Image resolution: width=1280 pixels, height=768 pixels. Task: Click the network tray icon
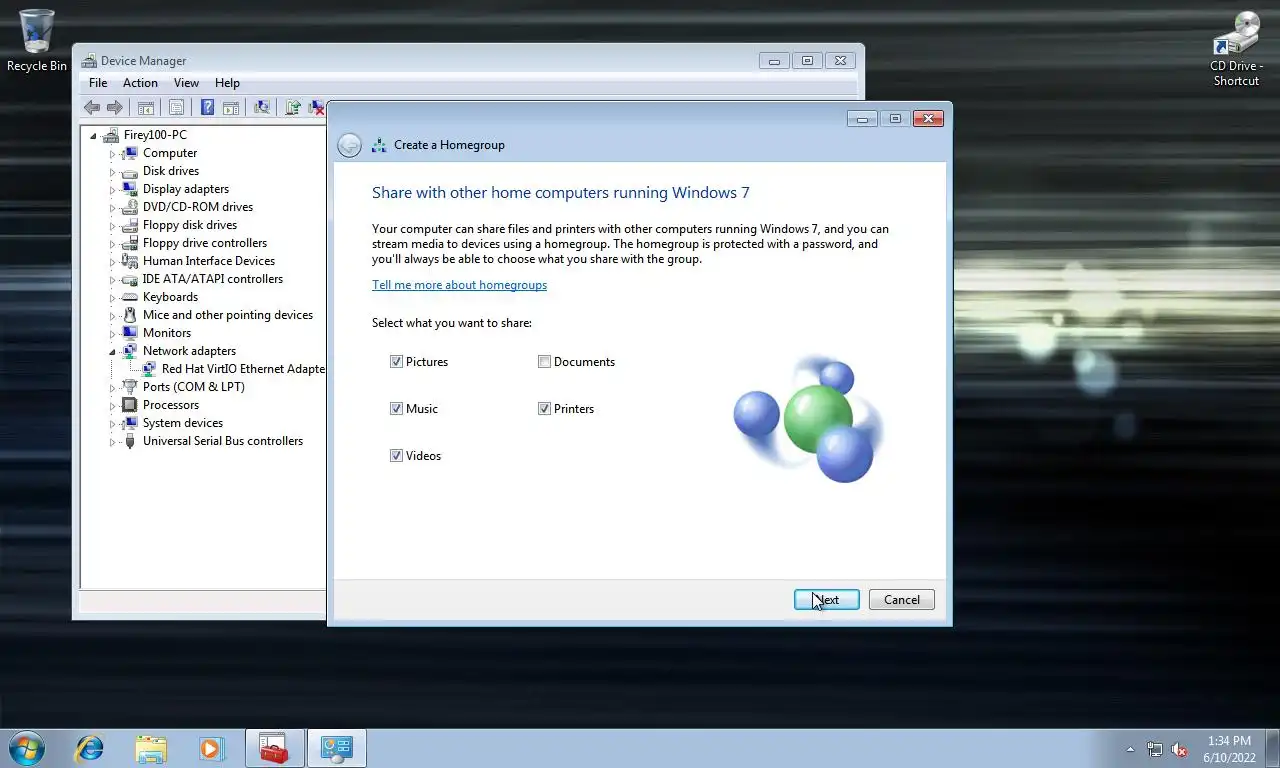click(1155, 749)
